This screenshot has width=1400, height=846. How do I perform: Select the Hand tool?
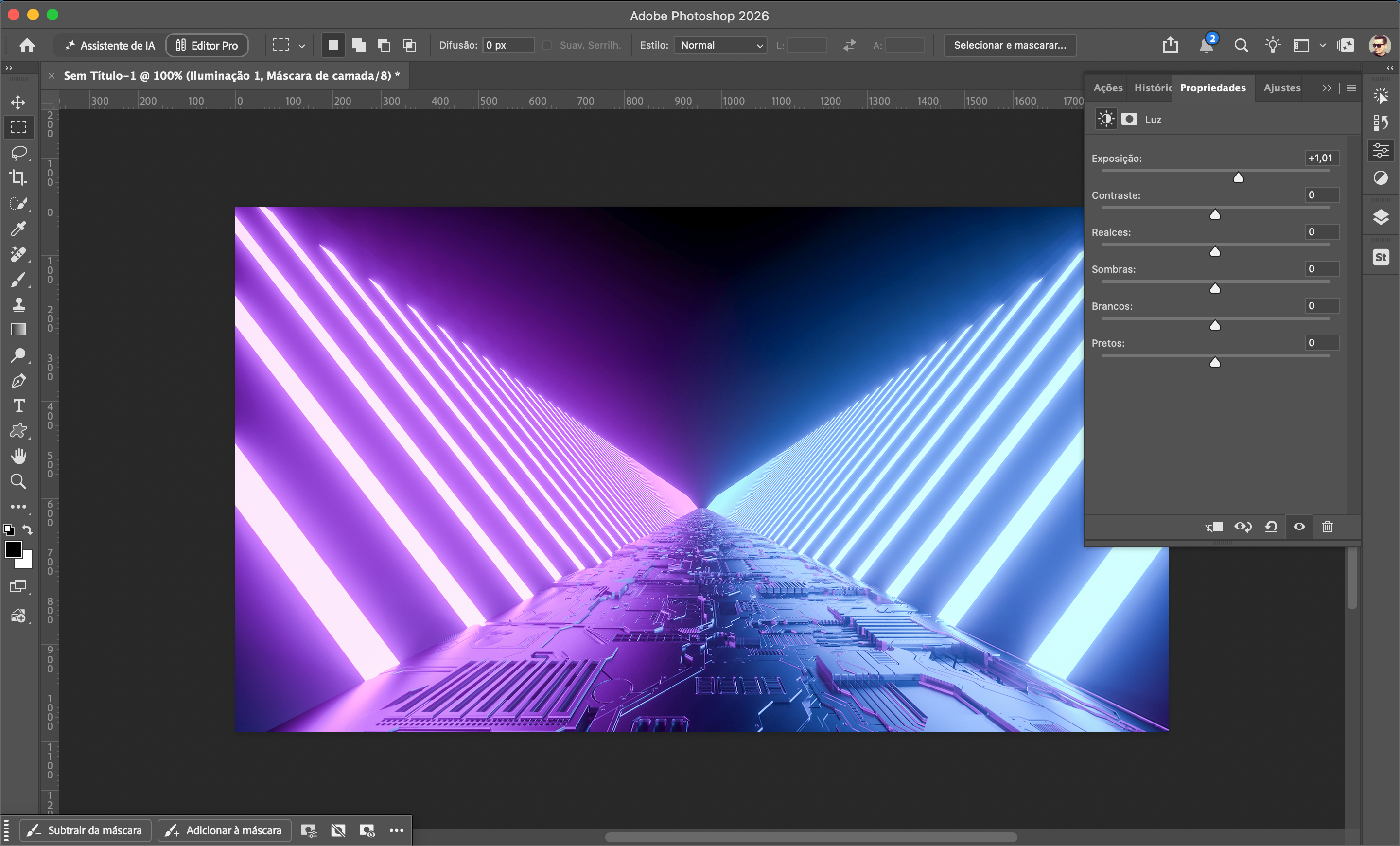18,456
